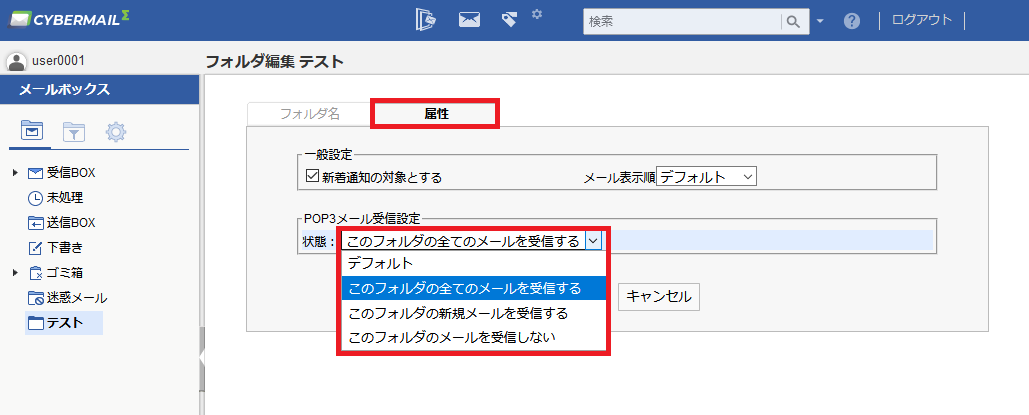This screenshot has width=1029, height=415.
Task: Click the user0001 avatar icon
Action: click(x=16, y=62)
